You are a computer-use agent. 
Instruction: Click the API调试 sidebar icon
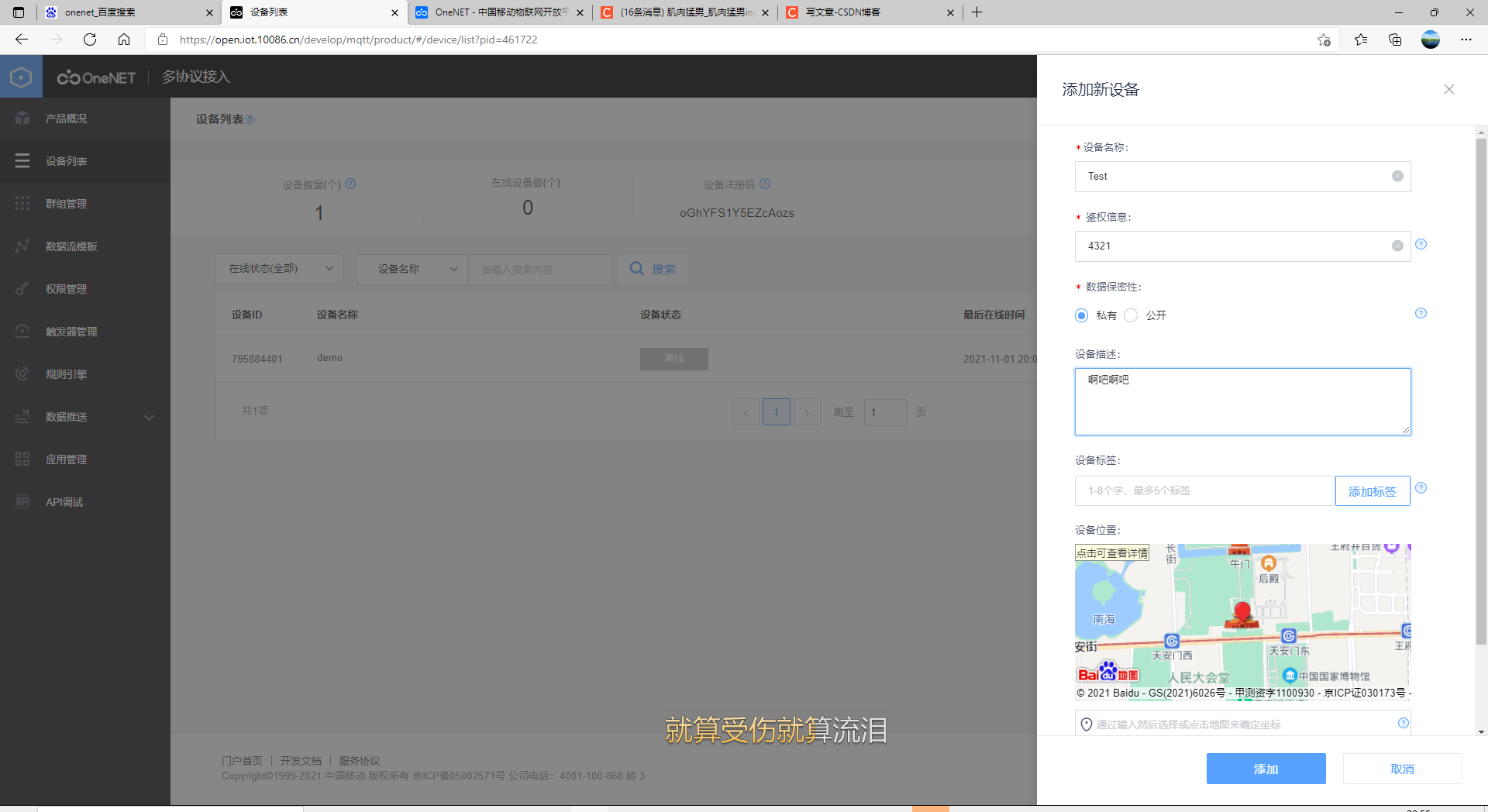pyautogui.click(x=22, y=501)
